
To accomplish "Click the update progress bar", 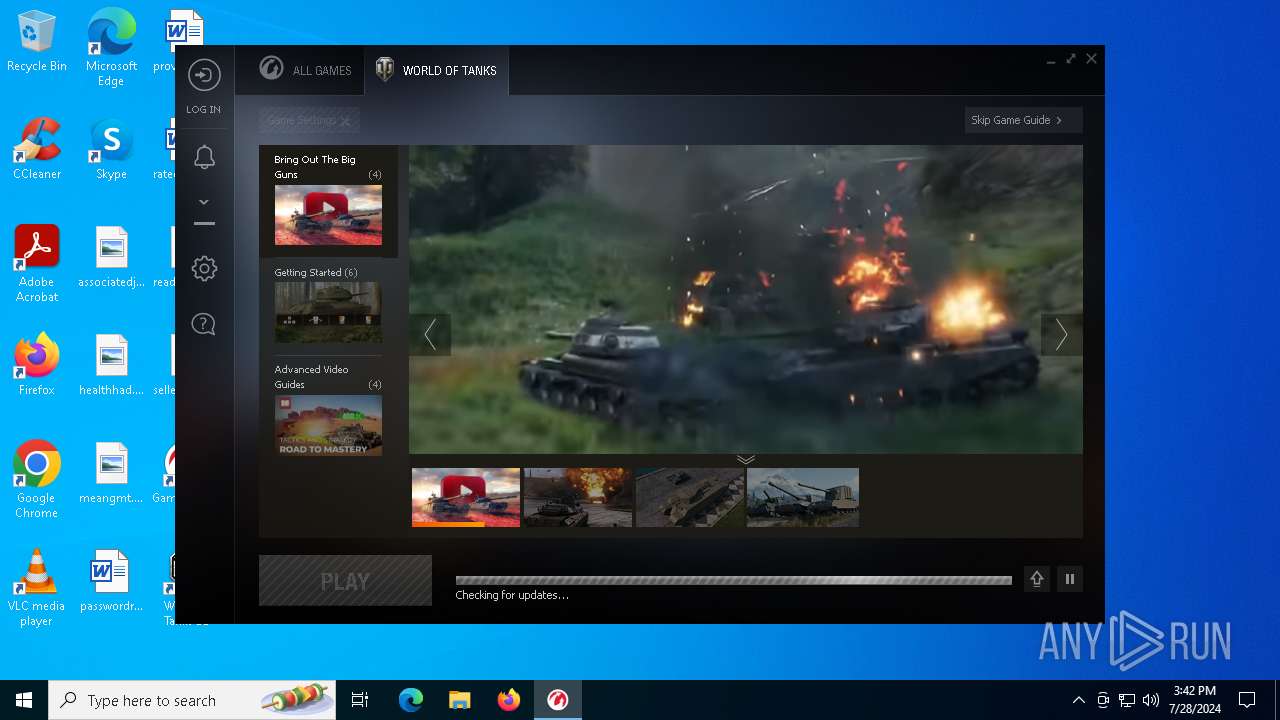I will [x=734, y=580].
